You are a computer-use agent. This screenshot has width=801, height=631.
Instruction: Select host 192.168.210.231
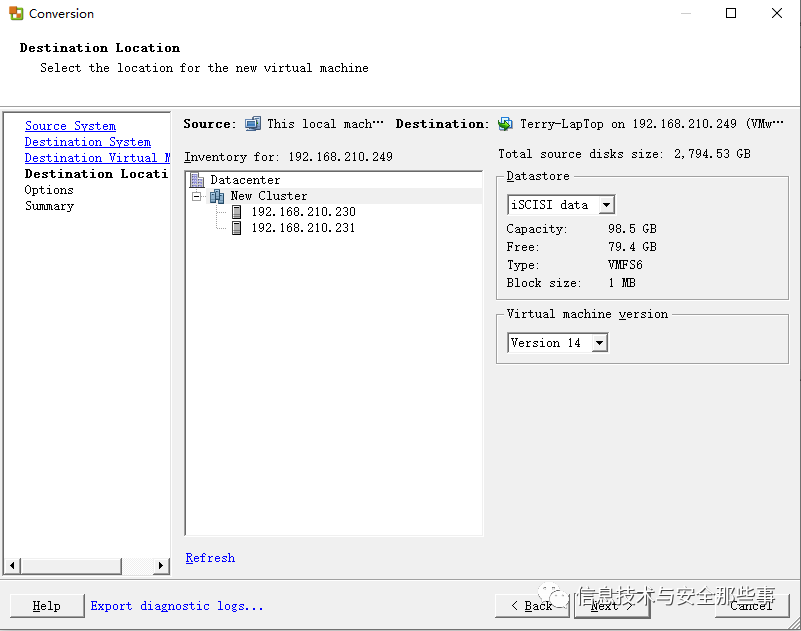tap(303, 228)
